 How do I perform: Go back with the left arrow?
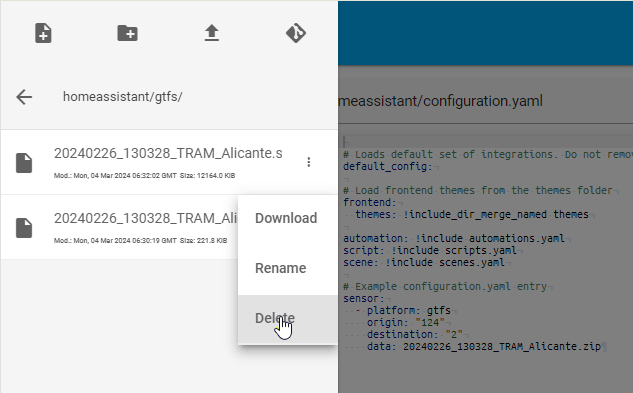point(24,97)
